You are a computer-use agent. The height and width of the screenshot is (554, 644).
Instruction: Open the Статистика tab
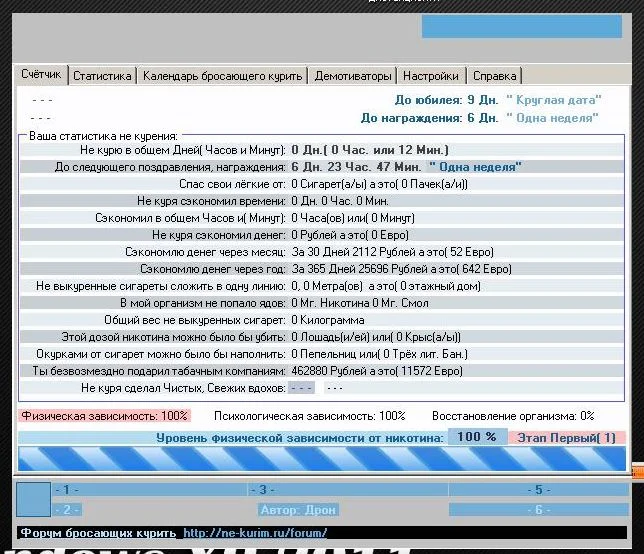pos(102,76)
